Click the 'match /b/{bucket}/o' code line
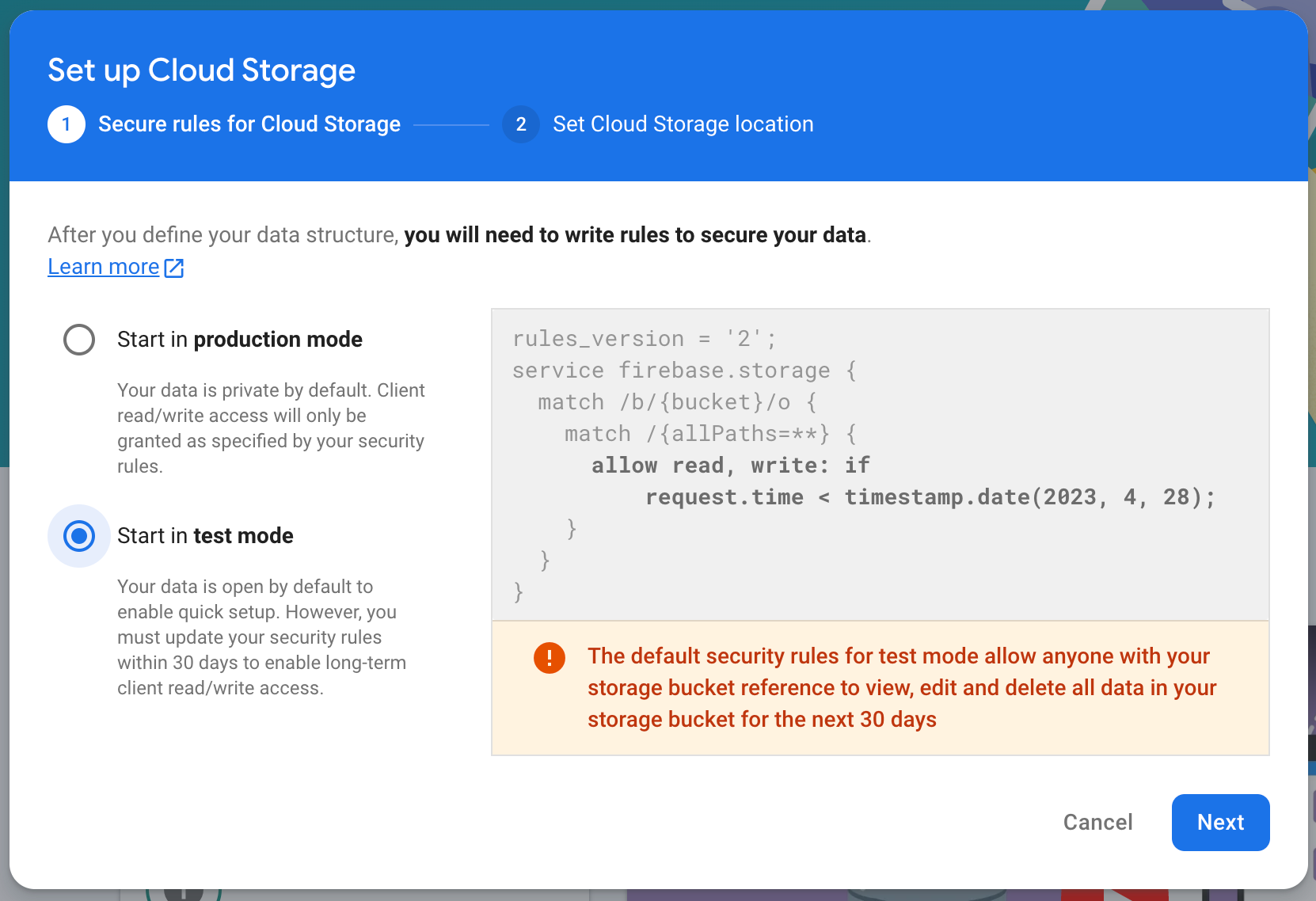Viewport: 1316px width, 901px height. [x=677, y=402]
